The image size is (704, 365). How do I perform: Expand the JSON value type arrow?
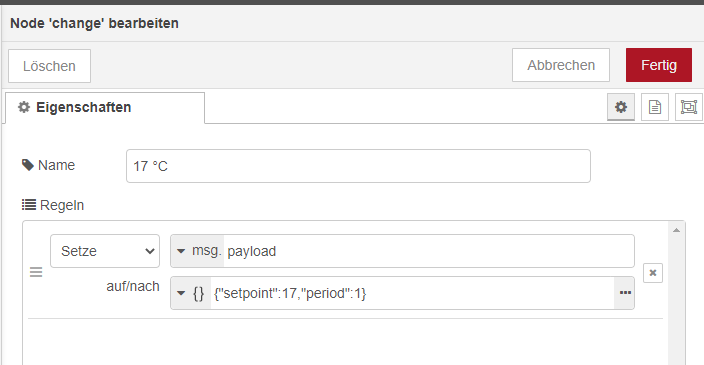click(181, 293)
